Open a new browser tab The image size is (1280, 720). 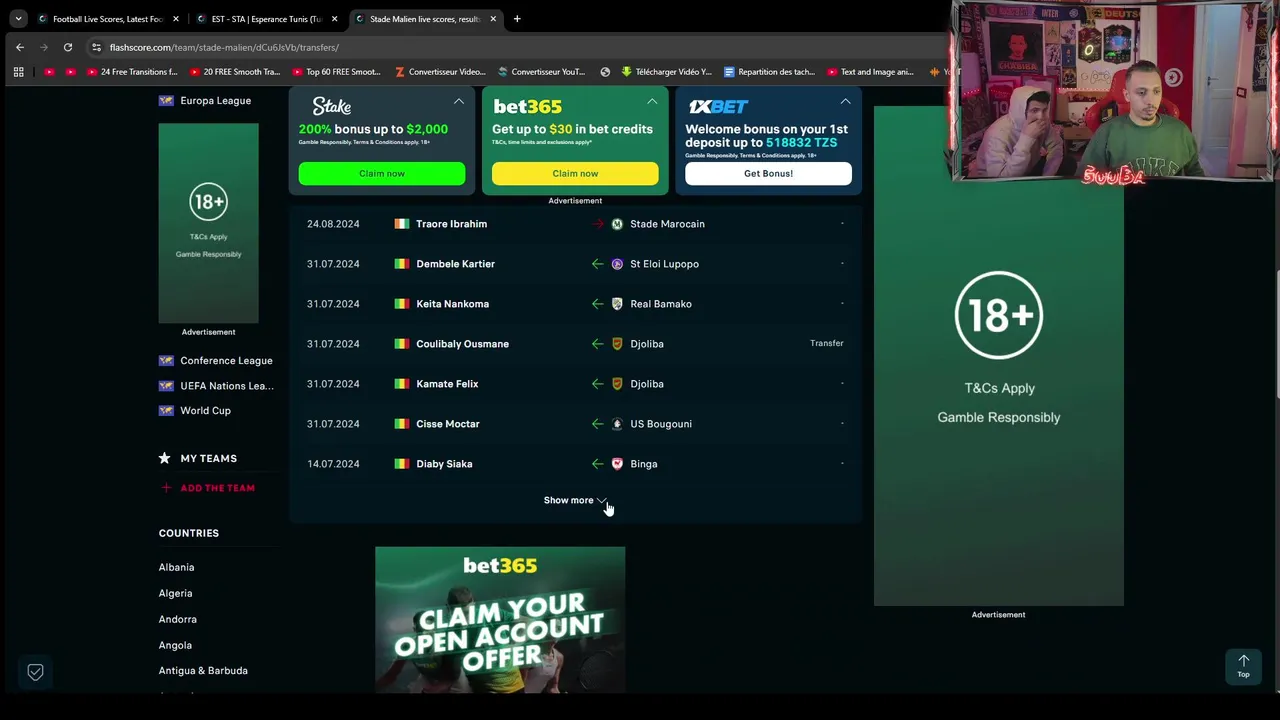tap(517, 19)
